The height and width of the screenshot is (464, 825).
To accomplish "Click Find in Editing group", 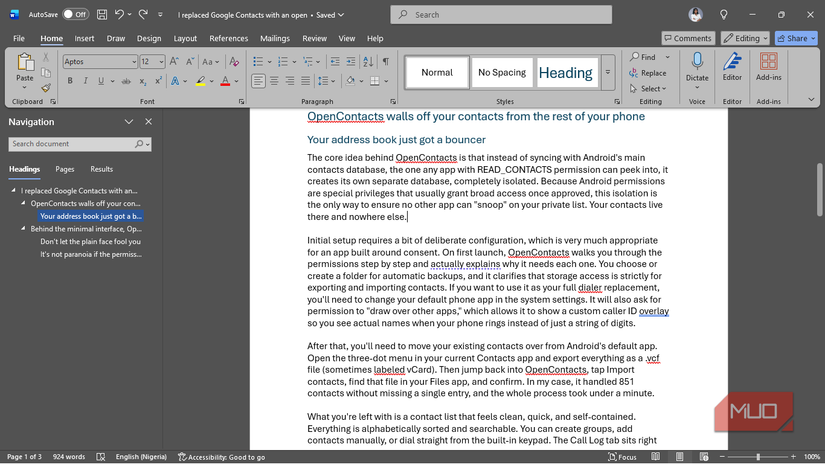I will 643,57.
